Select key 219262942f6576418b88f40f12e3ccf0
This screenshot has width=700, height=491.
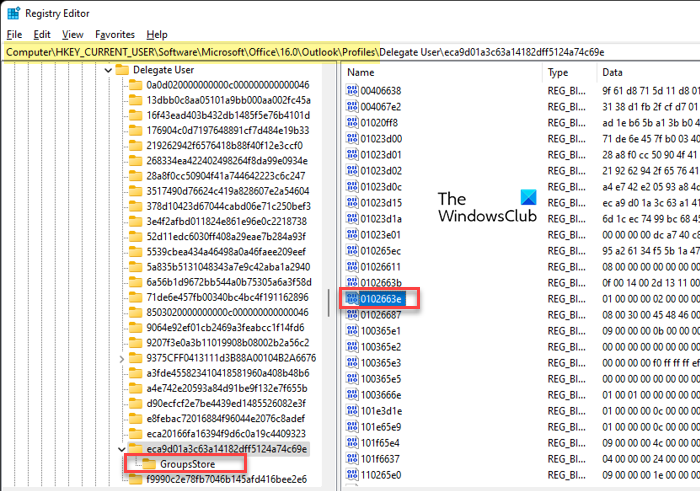coord(225,146)
